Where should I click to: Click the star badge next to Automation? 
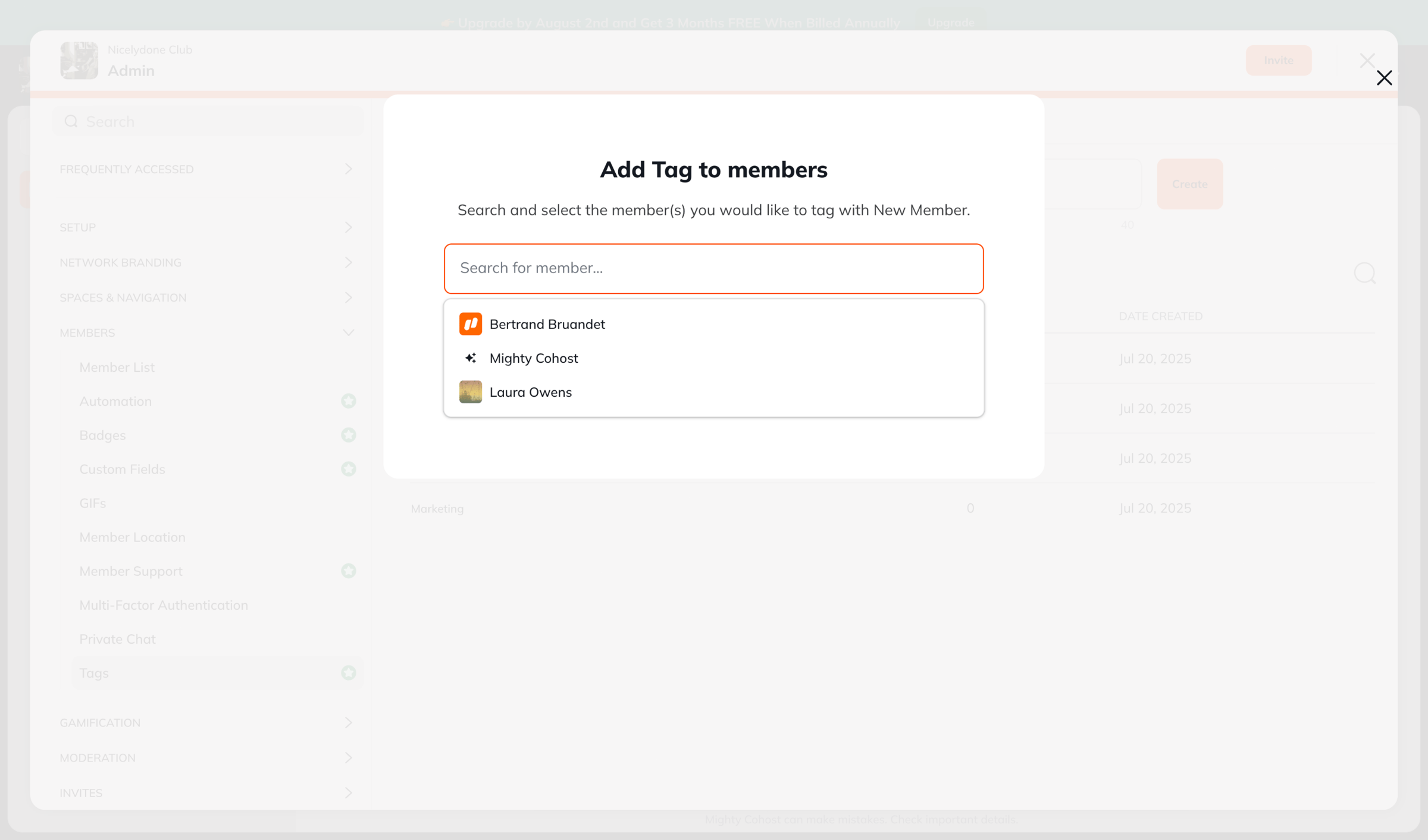tap(349, 401)
